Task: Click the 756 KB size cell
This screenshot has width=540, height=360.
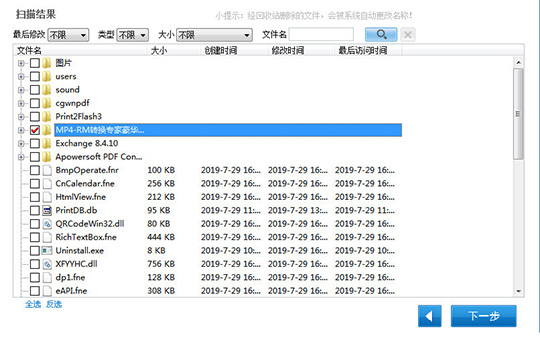Action: 161,264
